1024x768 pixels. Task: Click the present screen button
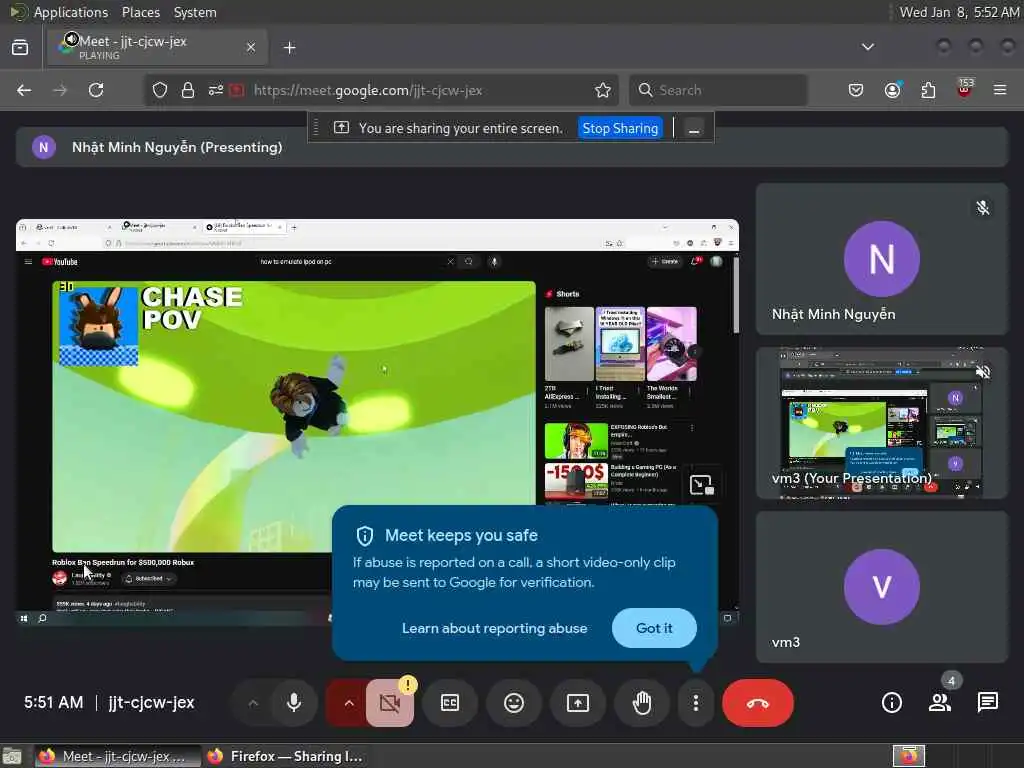[x=578, y=703]
